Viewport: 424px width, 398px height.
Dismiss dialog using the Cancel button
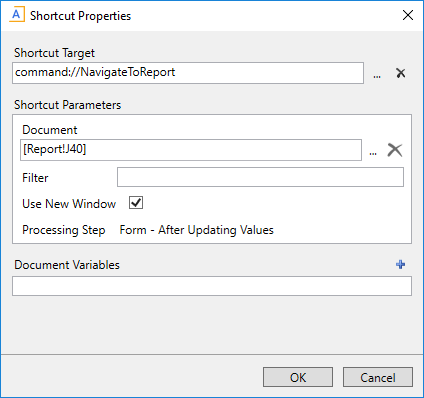[378, 377]
